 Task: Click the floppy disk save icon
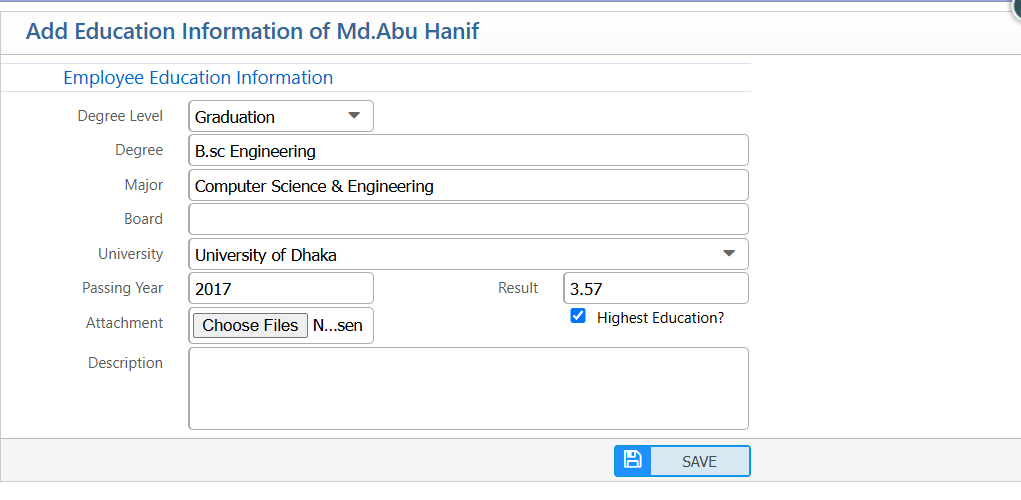point(632,460)
